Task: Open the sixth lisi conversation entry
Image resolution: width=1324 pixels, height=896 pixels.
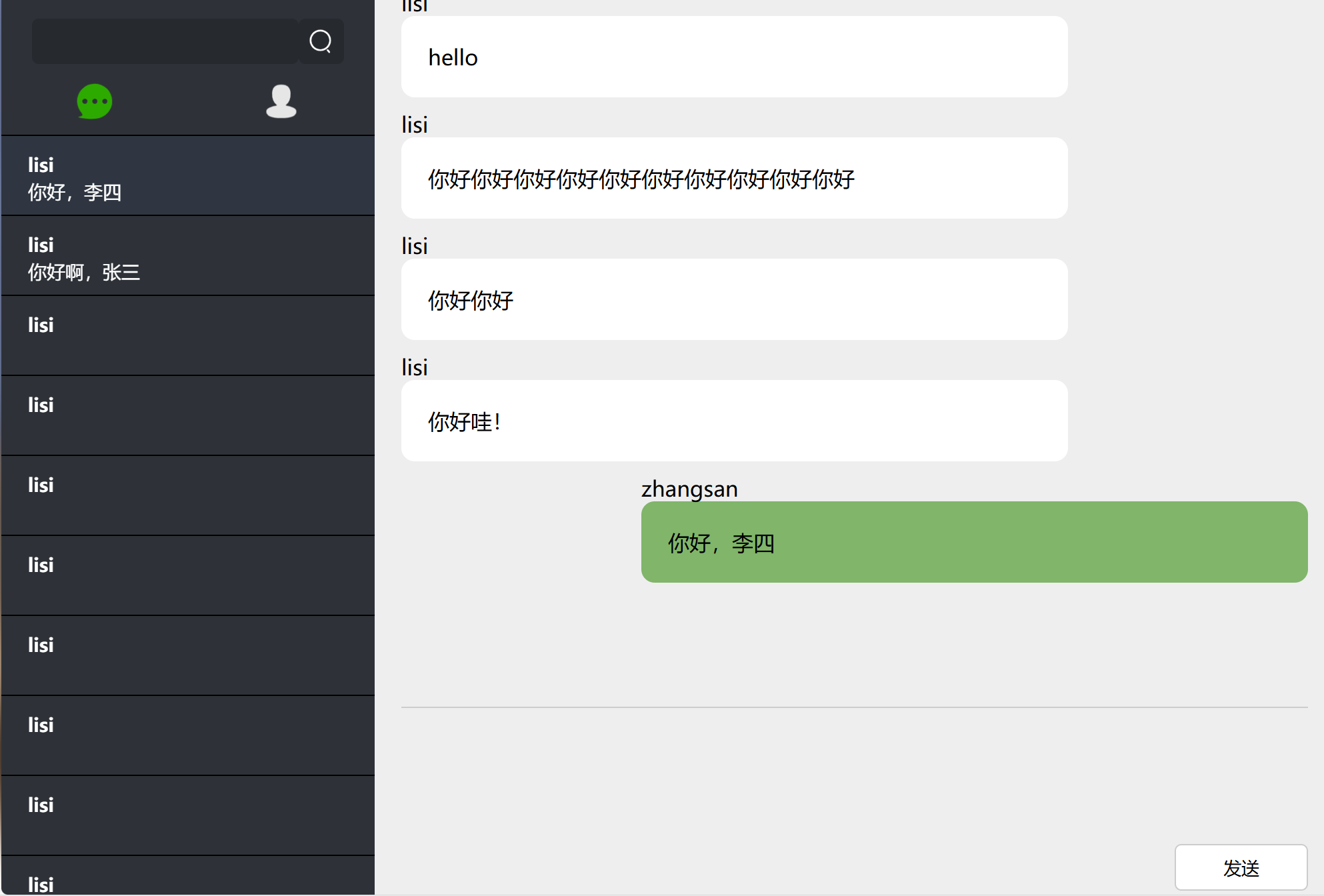Action: pos(187,576)
